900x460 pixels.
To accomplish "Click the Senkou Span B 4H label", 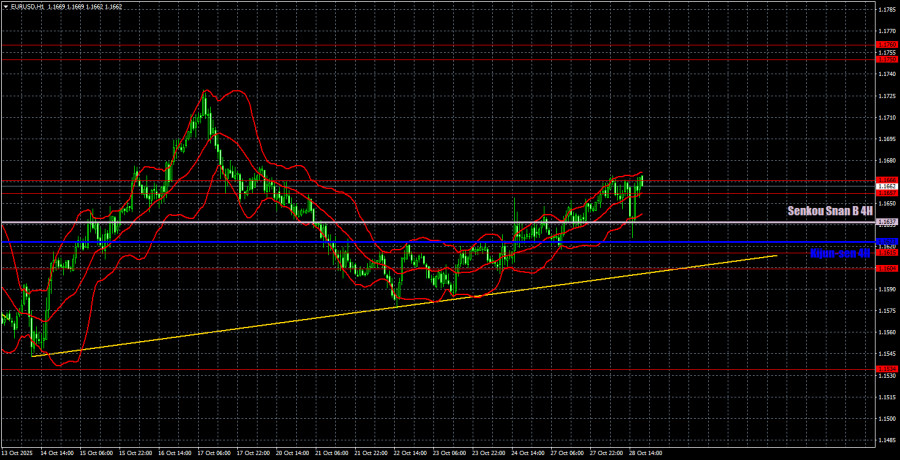I will (829, 211).
